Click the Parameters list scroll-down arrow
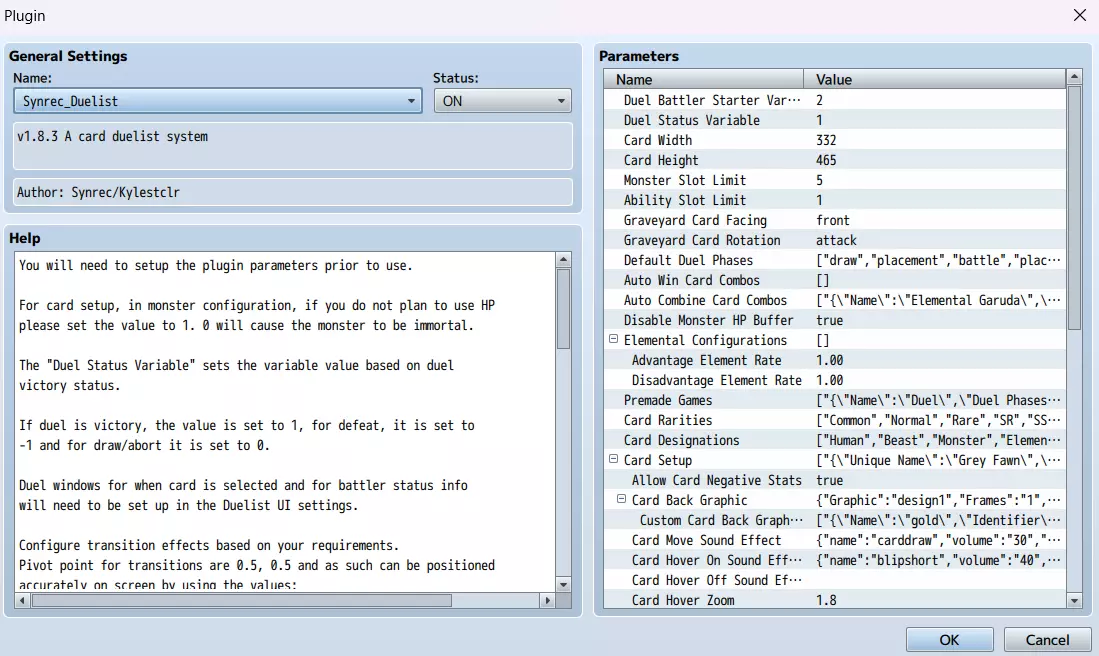This screenshot has width=1099, height=656. (x=1074, y=601)
